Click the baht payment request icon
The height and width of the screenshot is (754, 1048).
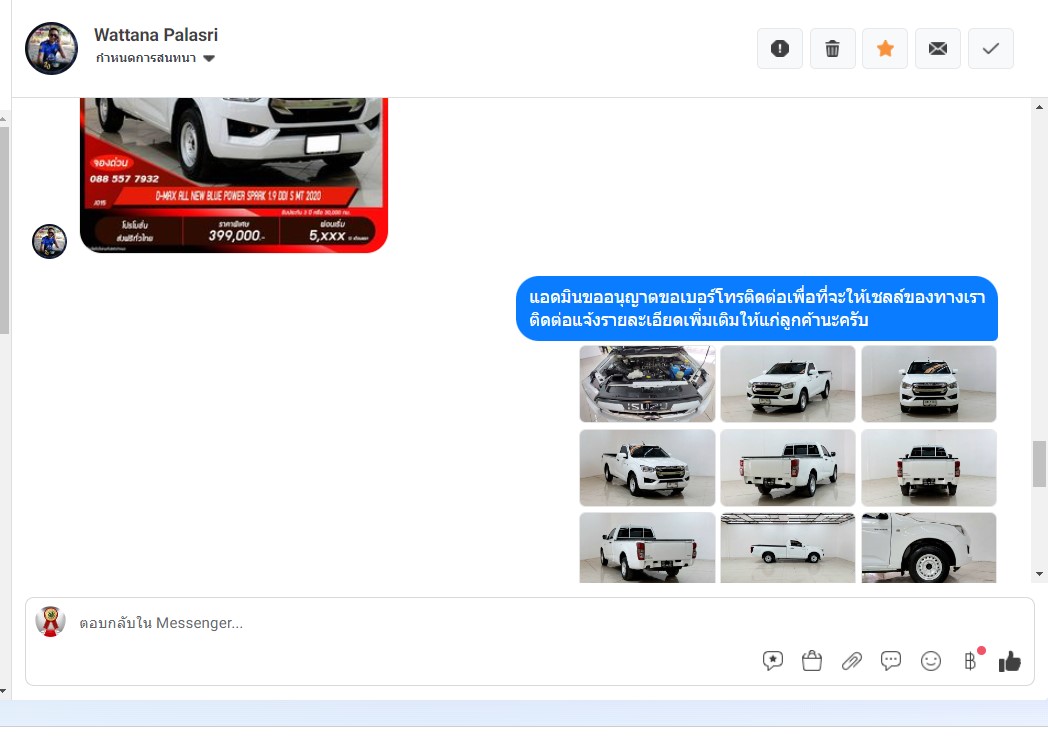point(969,661)
